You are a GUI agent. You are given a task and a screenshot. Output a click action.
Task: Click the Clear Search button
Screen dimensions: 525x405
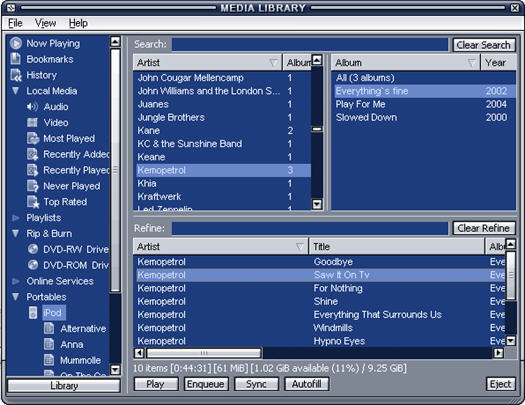(484, 45)
